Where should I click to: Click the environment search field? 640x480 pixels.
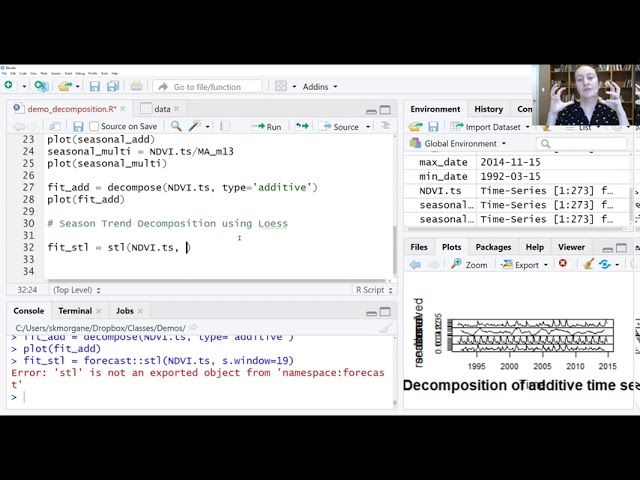(581, 144)
